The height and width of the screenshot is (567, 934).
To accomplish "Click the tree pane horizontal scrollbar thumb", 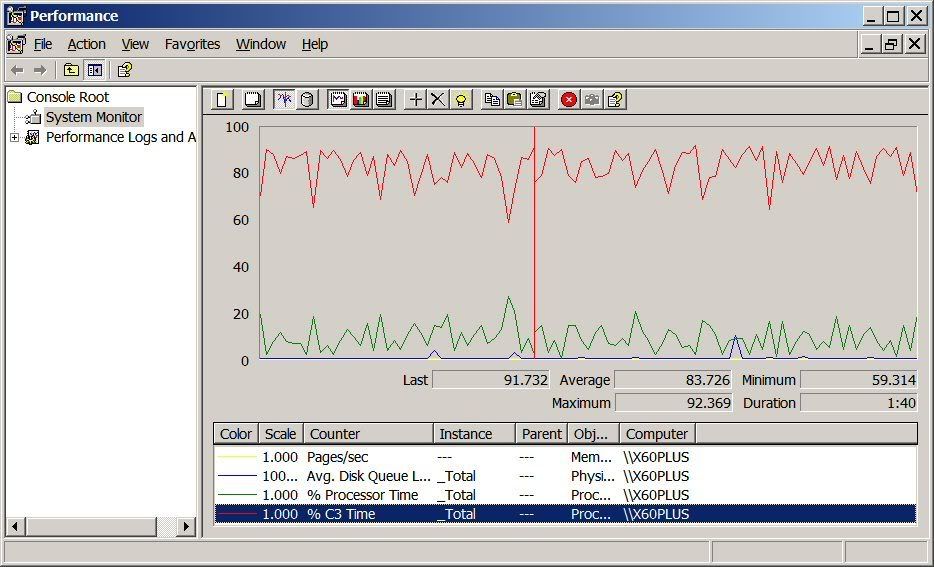I will pos(91,526).
